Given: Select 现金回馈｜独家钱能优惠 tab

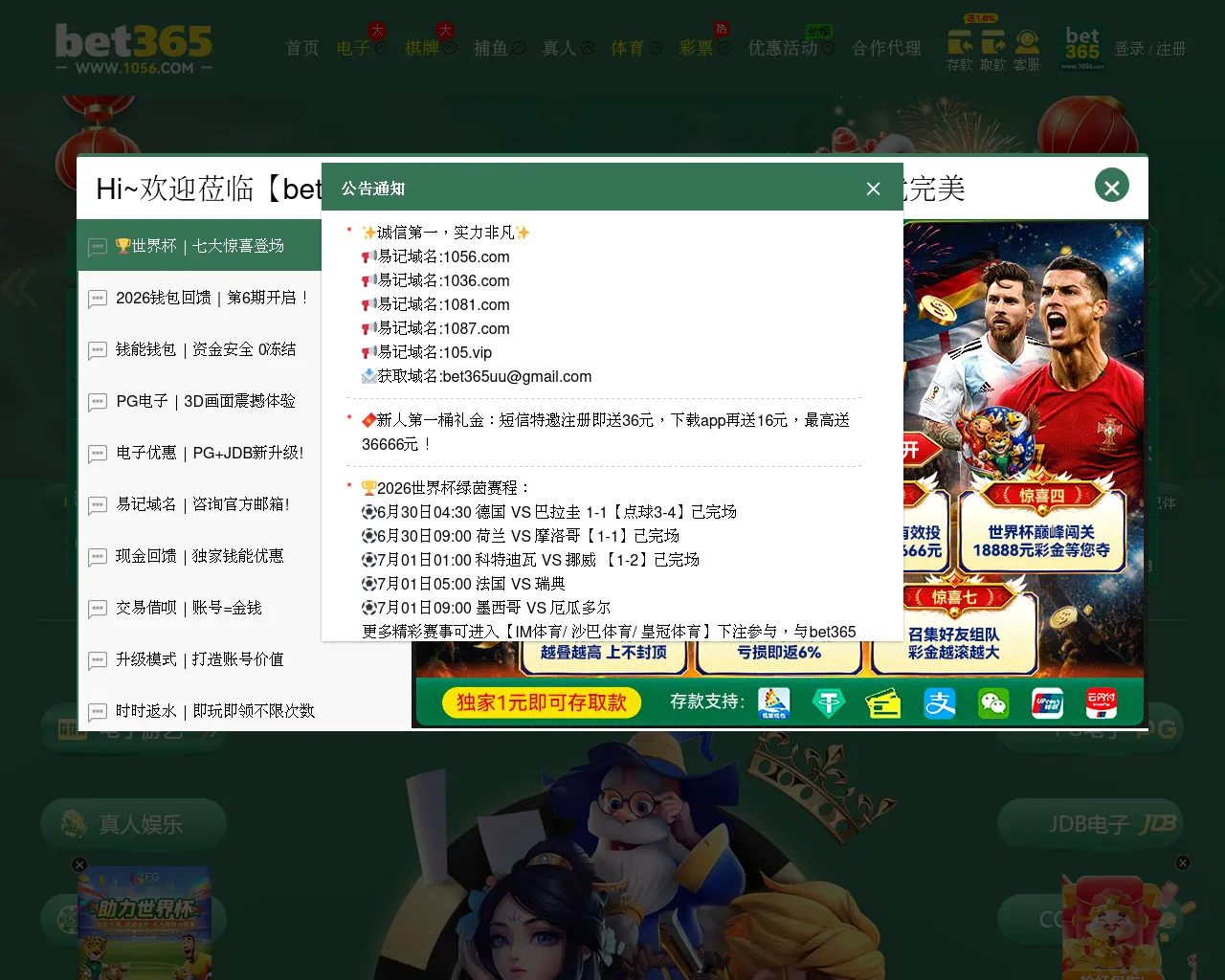Looking at the screenshot, I should coord(199,556).
